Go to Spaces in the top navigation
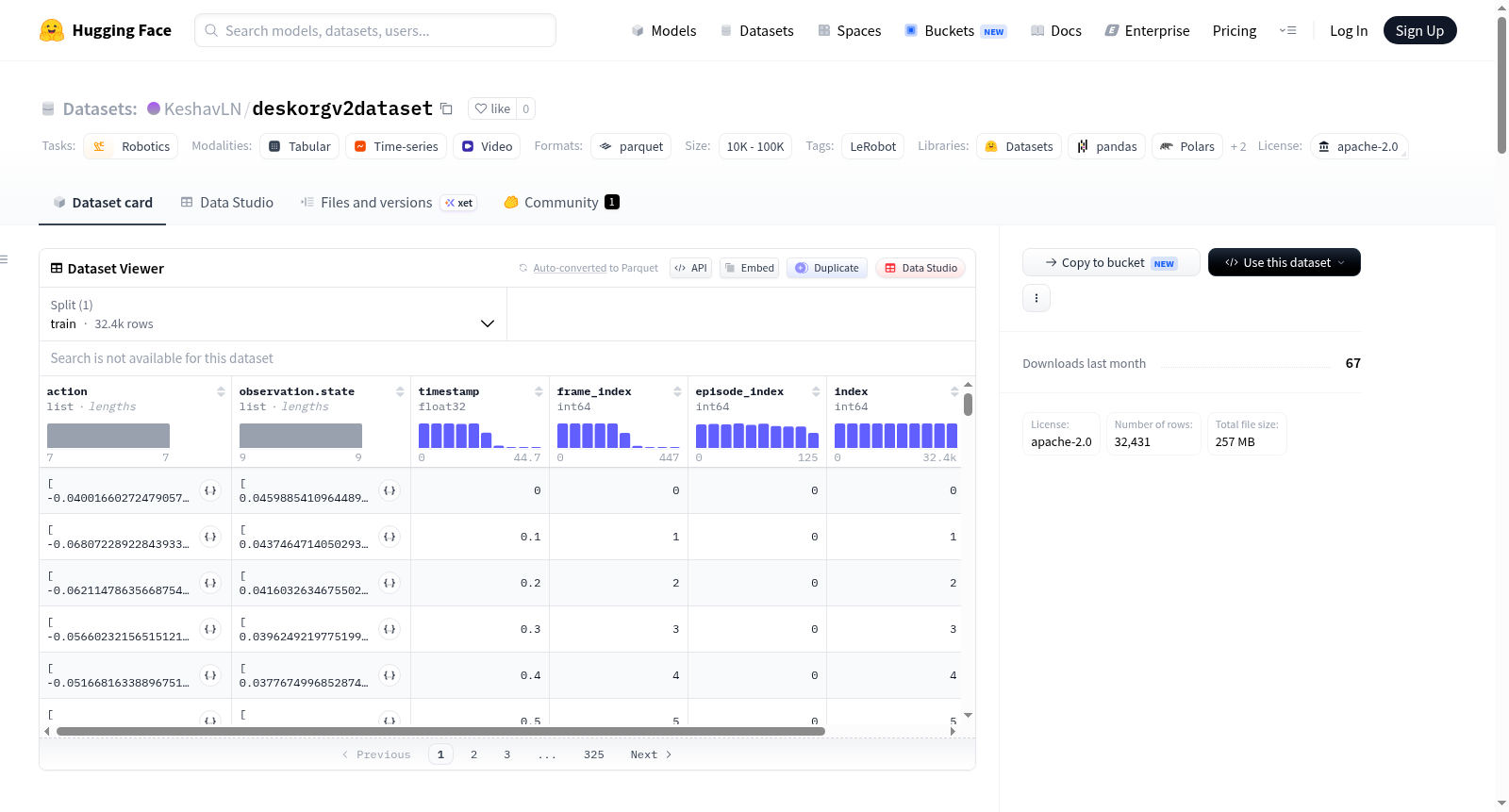The image size is (1509, 812). [x=849, y=30]
